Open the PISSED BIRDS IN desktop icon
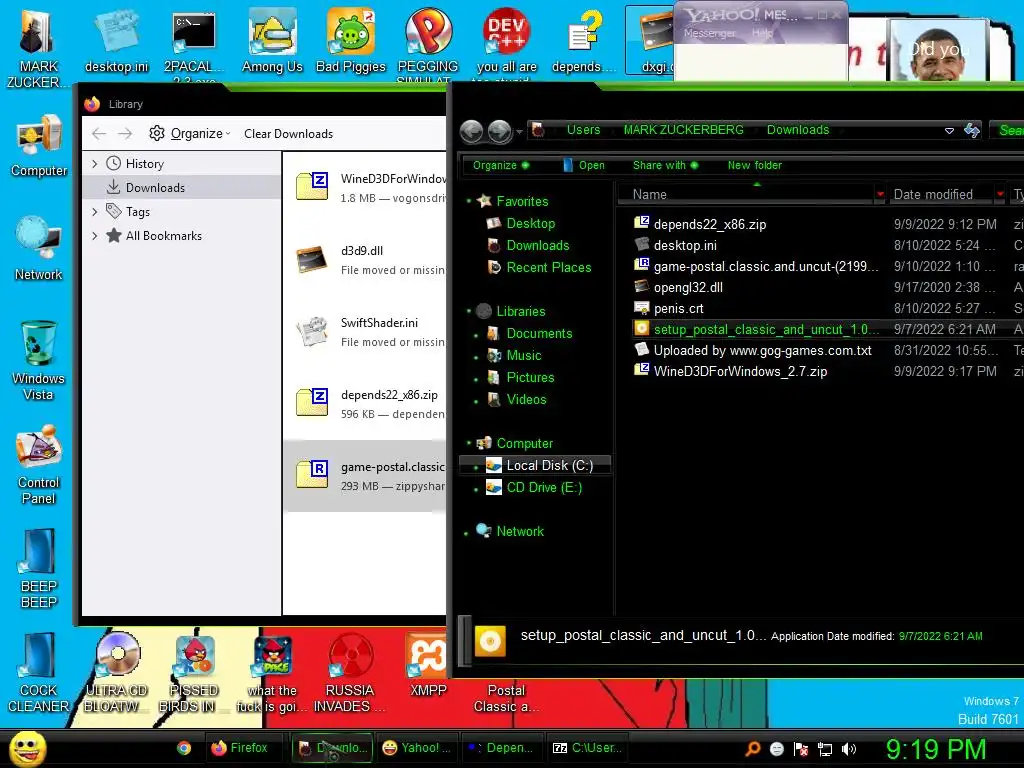Viewport: 1024px width, 768px height. pyautogui.click(x=194, y=672)
